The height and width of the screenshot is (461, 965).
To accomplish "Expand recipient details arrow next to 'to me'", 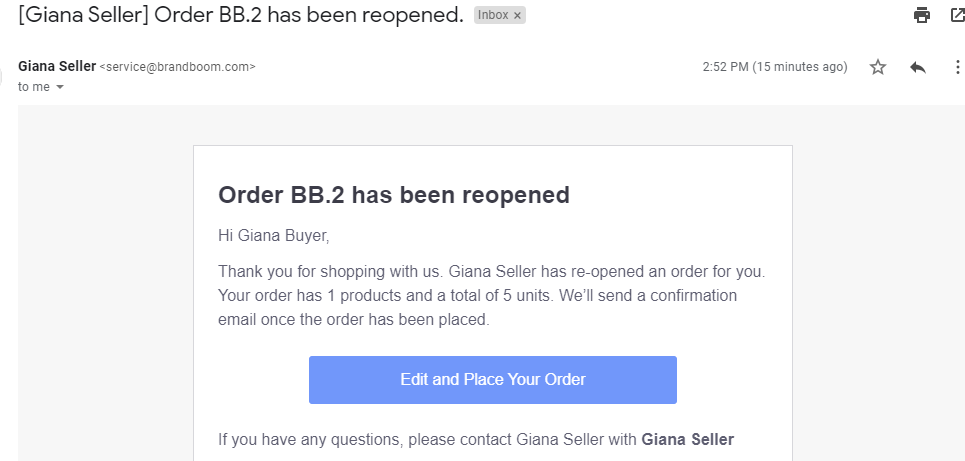I will [x=60, y=87].
